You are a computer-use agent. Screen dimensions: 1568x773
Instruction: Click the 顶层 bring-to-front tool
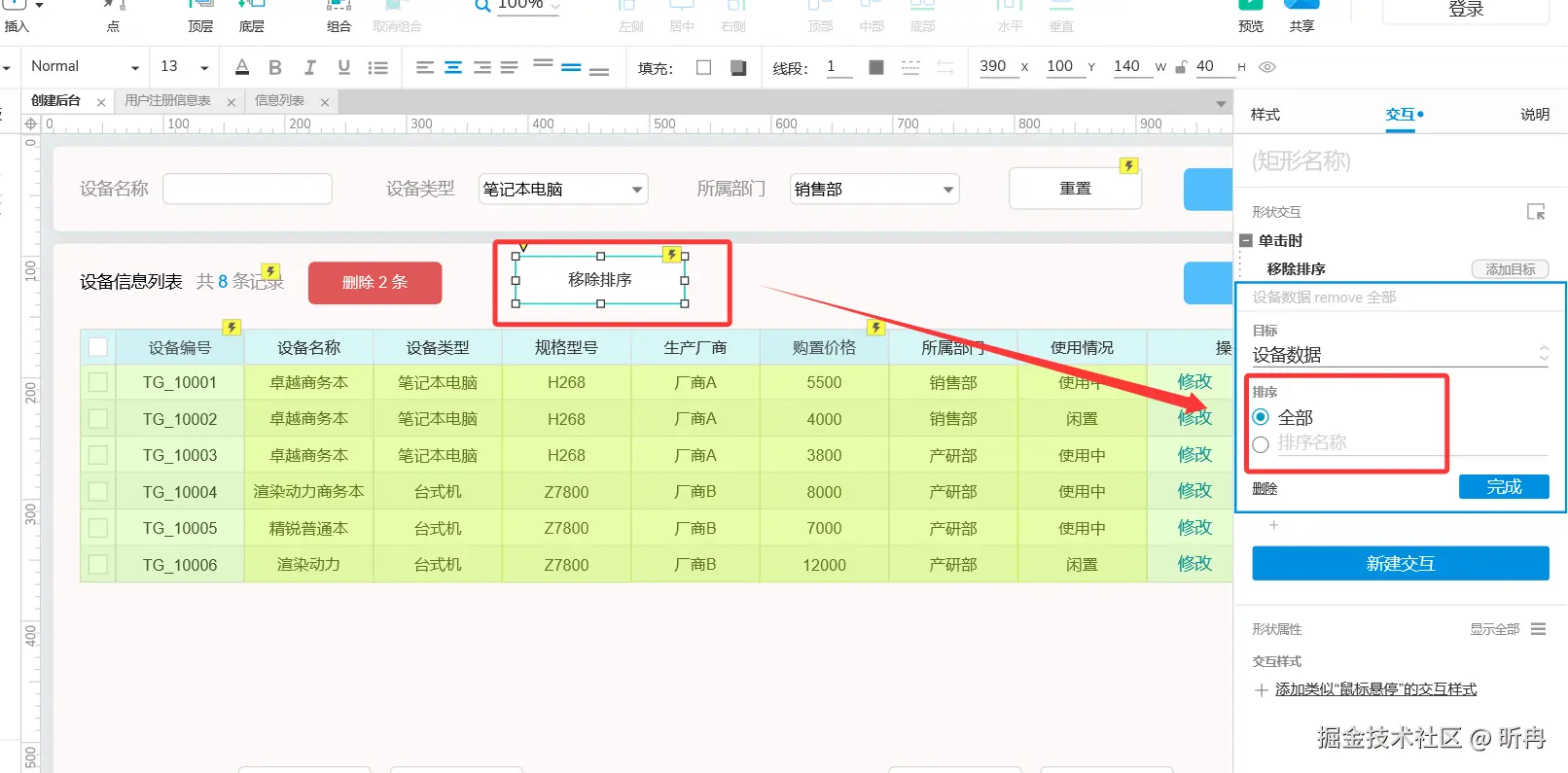(200, 17)
